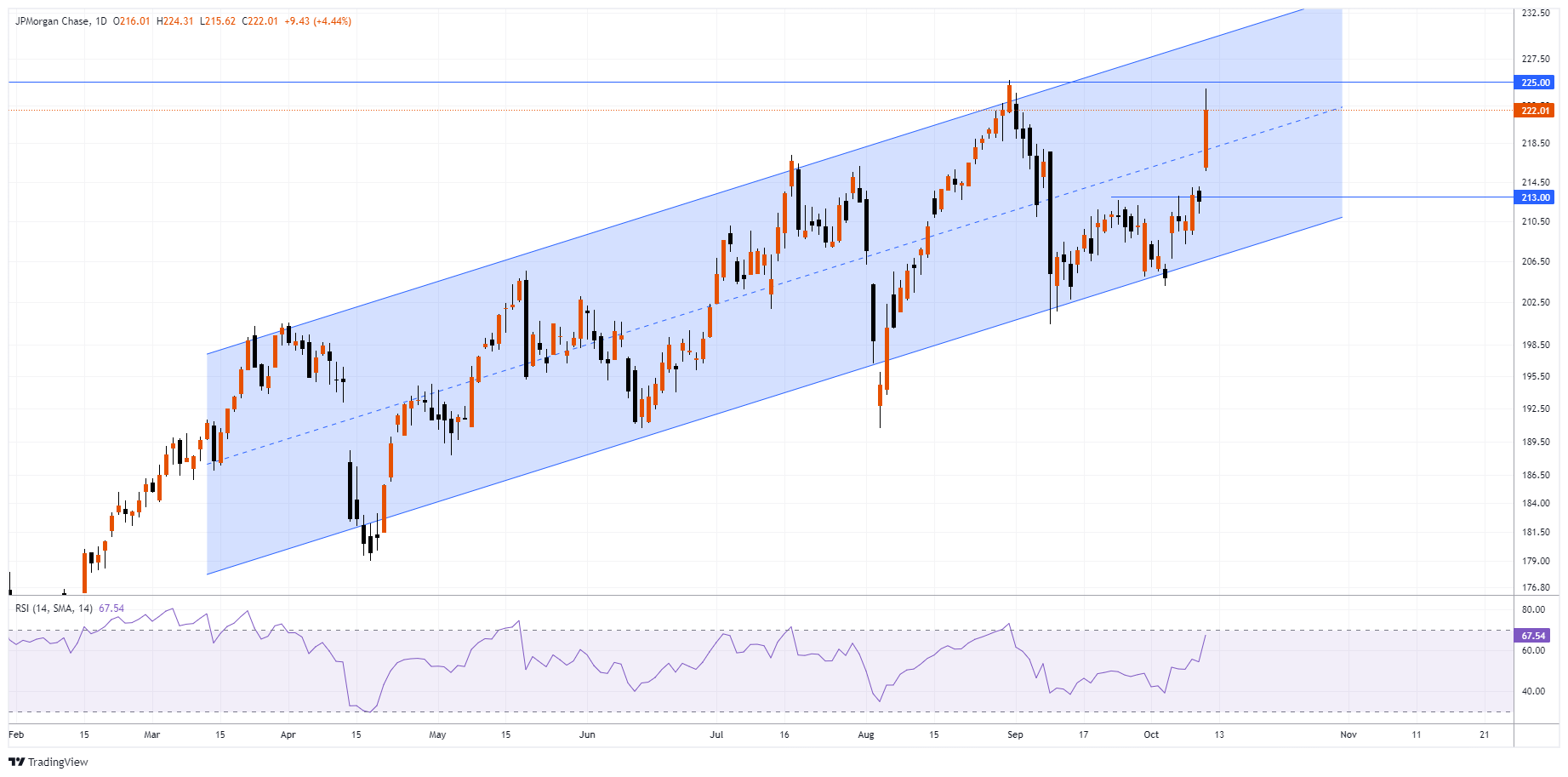Click the +9.43 (+4.44%) change text
This screenshot has width=1568, height=777.
319,21
